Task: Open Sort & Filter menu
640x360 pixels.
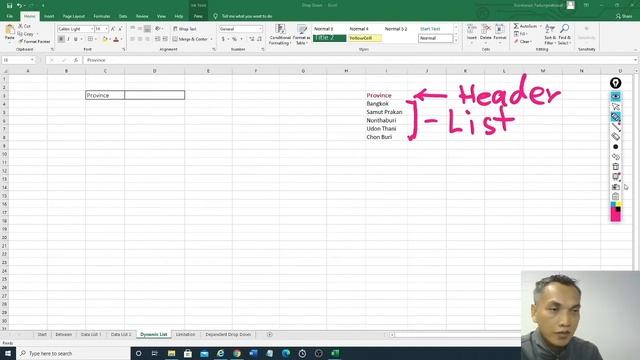Action: coord(550,34)
